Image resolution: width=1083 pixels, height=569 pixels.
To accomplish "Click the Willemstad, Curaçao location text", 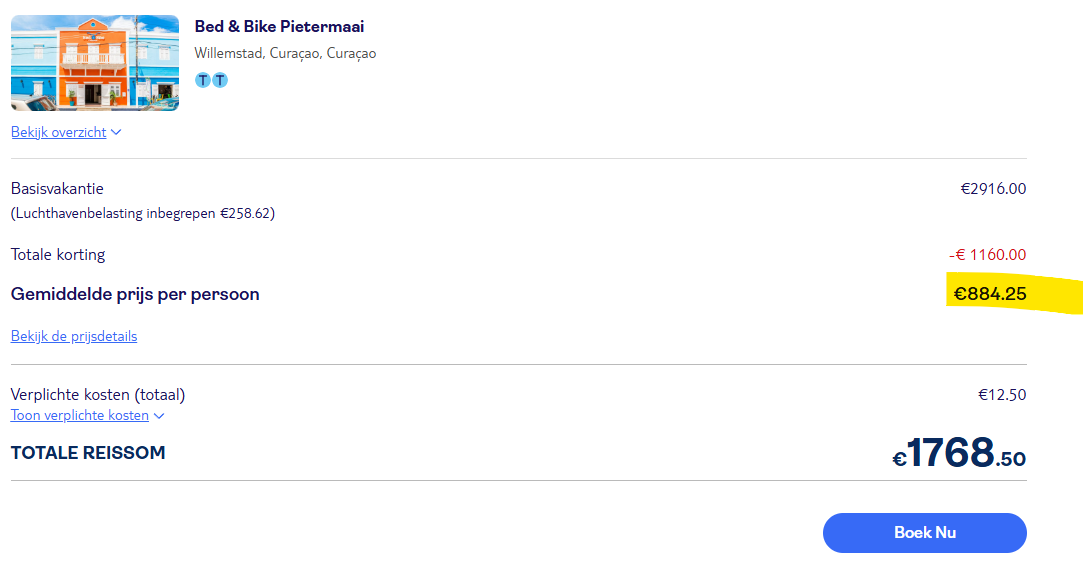I will point(285,53).
